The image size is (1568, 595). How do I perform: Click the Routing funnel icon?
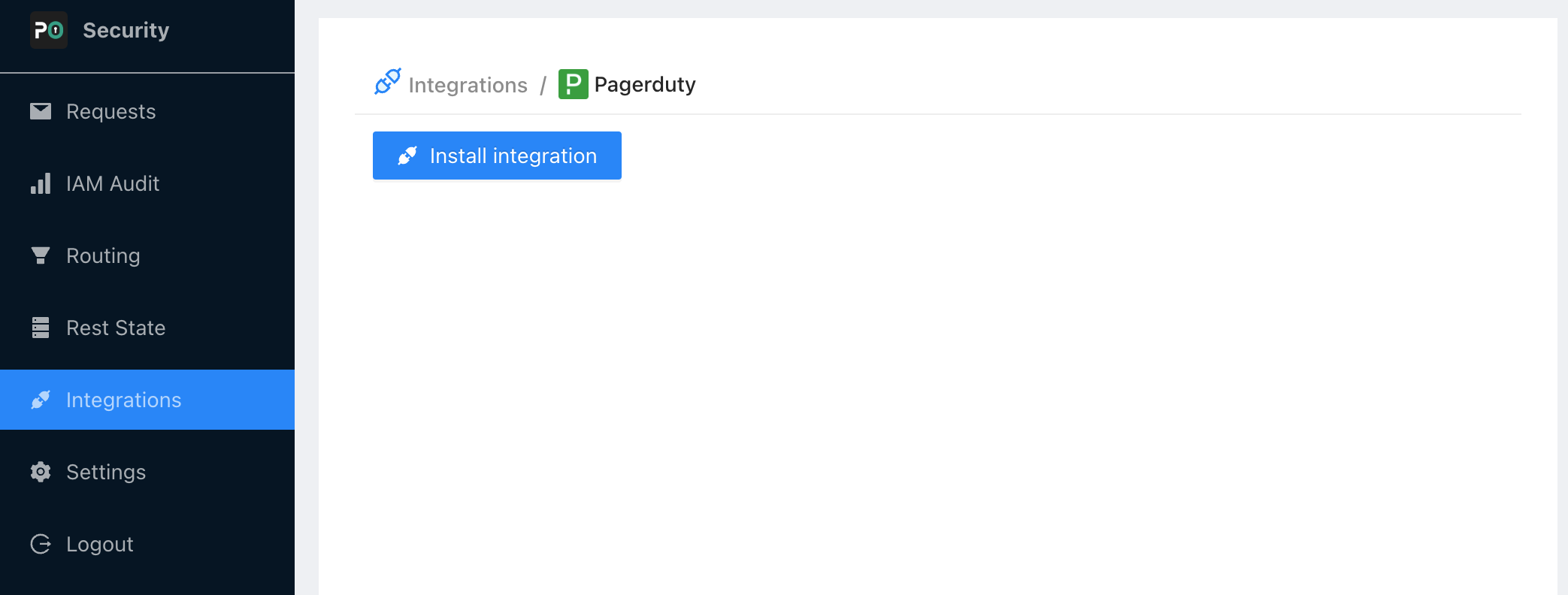[41, 255]
